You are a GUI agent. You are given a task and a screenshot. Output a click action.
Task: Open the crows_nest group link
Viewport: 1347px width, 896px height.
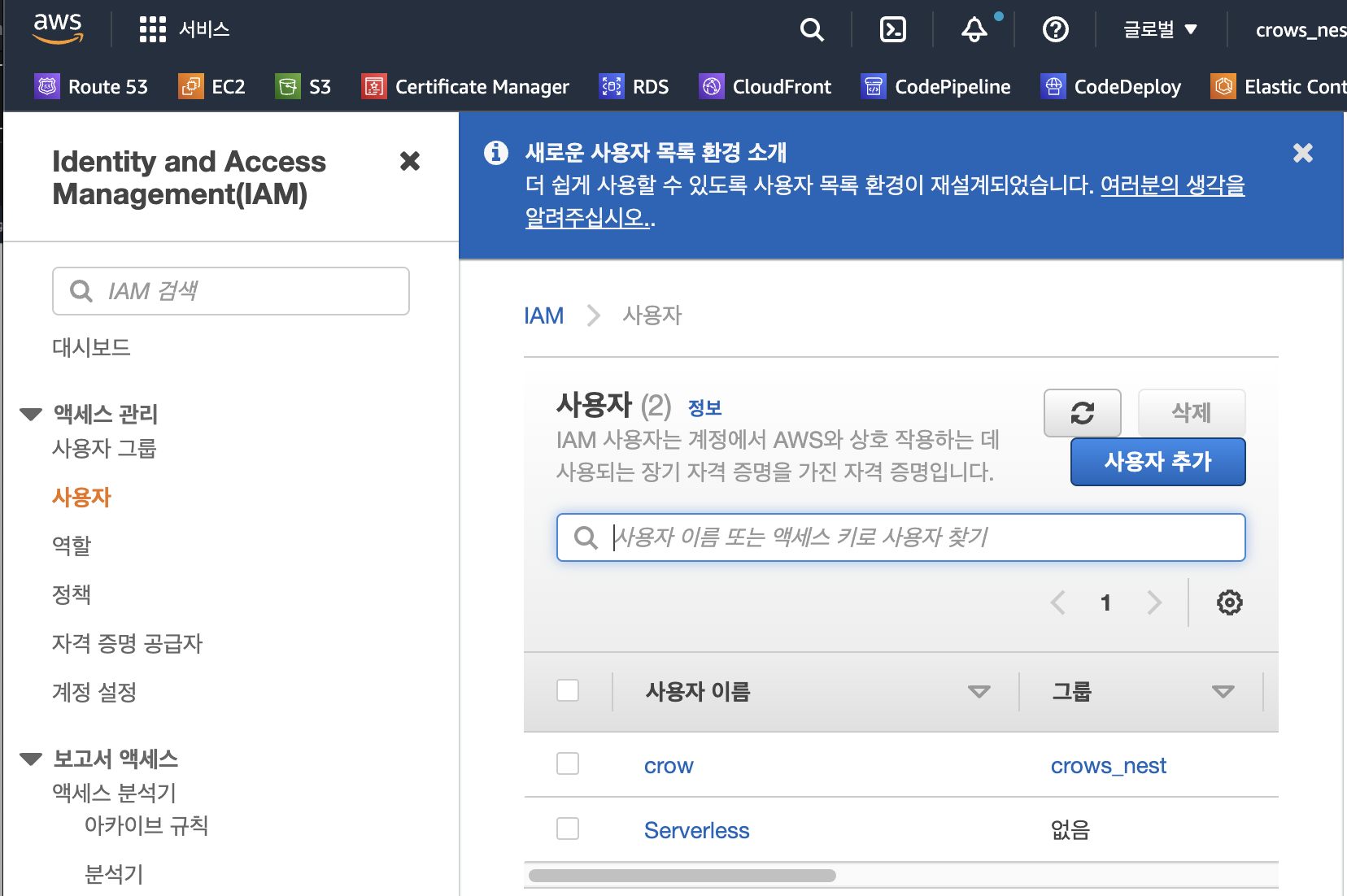point(1108,766)
